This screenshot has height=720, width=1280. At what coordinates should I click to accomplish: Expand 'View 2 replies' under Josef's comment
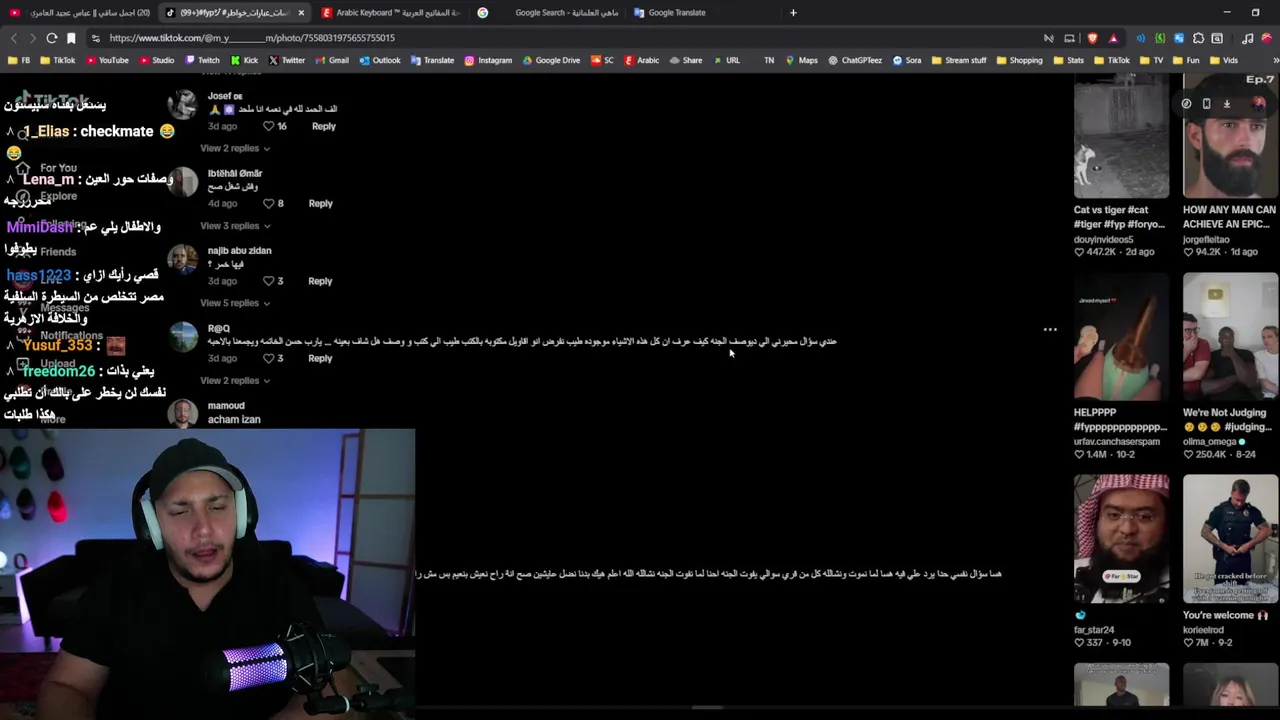pos(235,148)
